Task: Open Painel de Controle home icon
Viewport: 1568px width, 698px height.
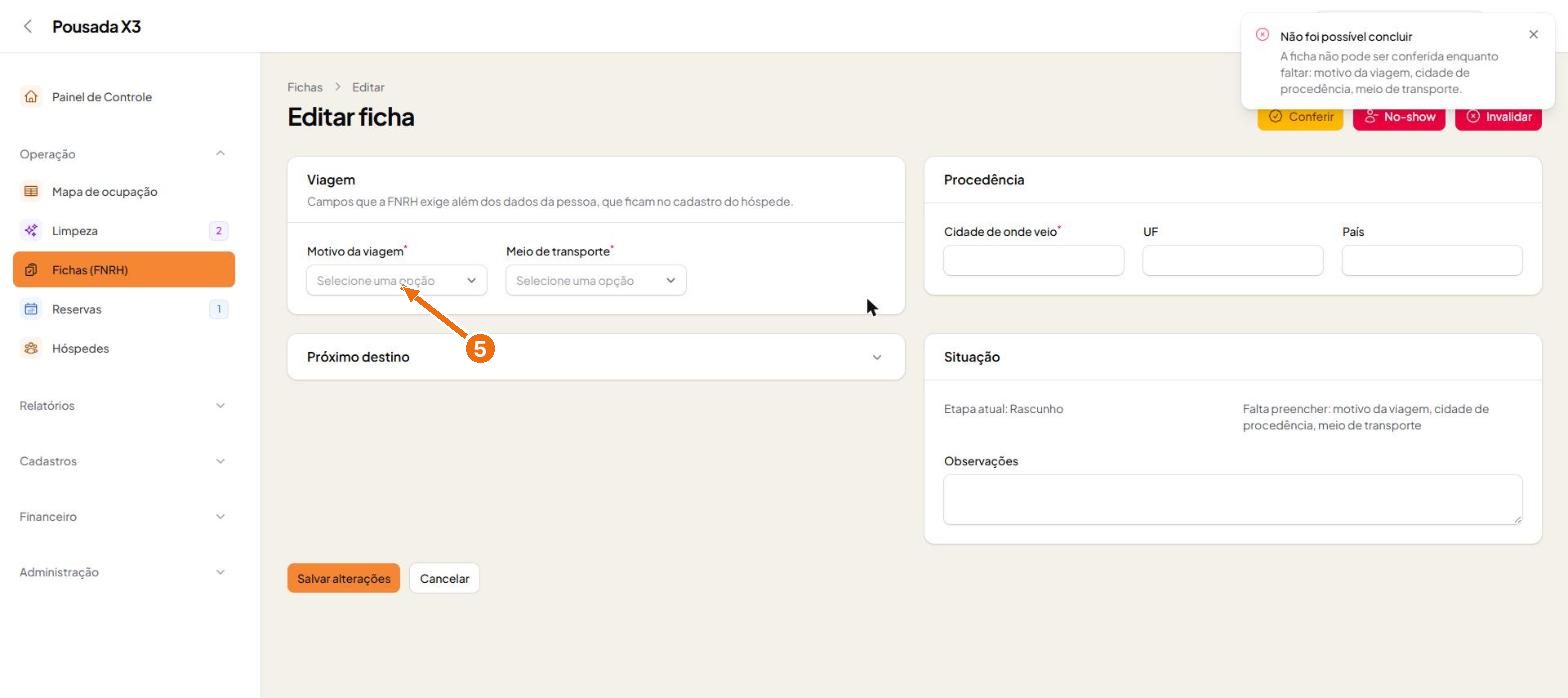Action: 31,97
